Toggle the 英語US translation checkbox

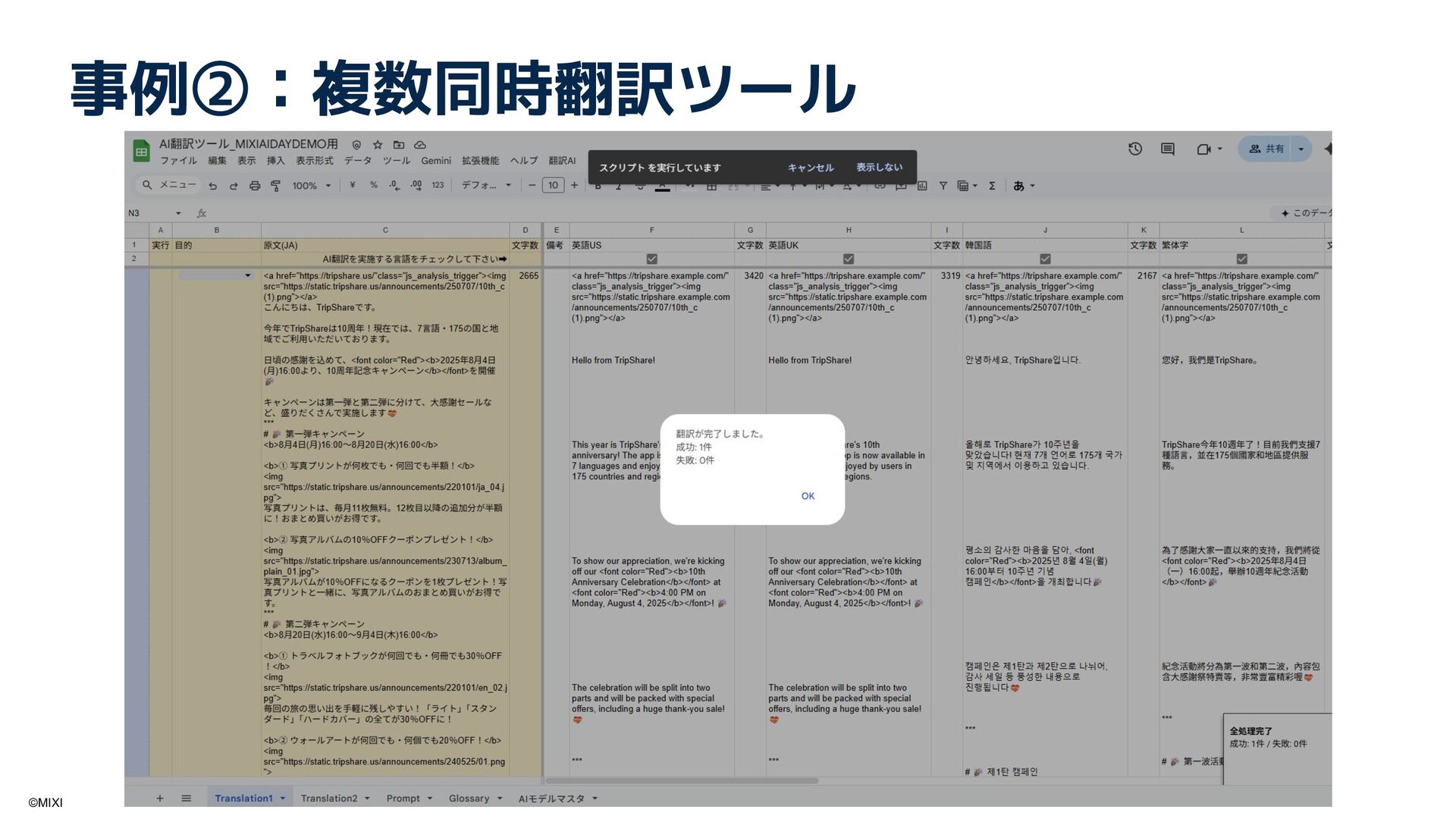tap(651, 259)
